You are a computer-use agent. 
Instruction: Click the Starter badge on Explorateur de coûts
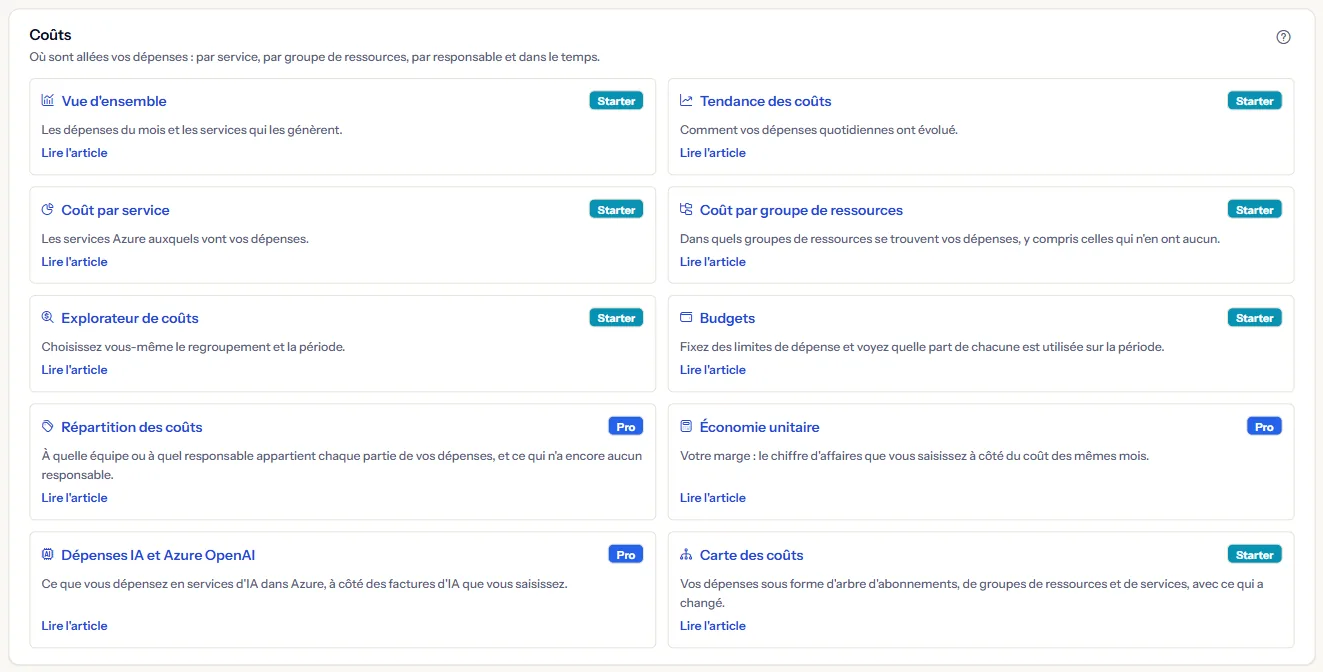click(616, 318)
